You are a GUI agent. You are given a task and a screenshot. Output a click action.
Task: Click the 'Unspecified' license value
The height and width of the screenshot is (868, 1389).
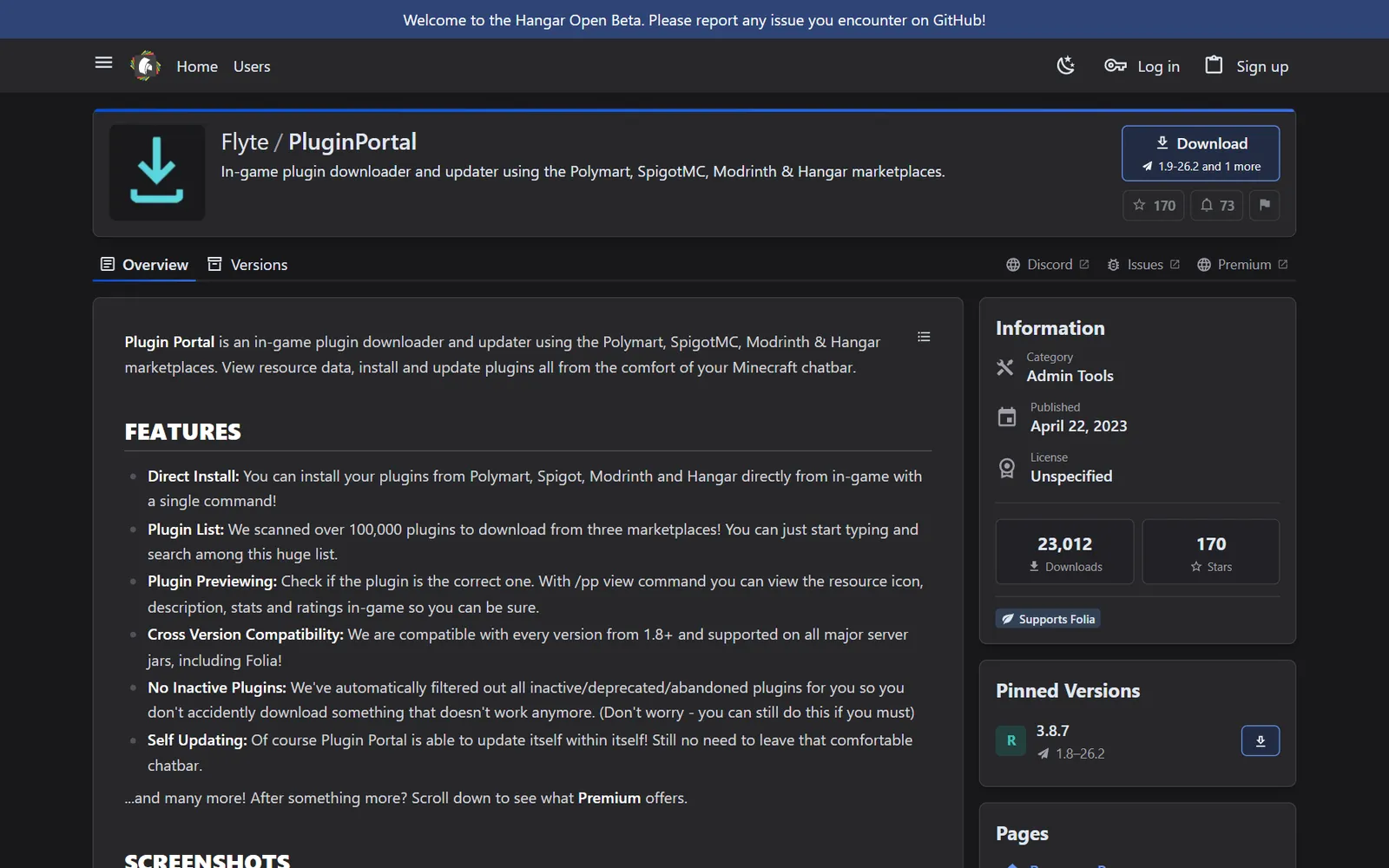(x=1071, y=477)
